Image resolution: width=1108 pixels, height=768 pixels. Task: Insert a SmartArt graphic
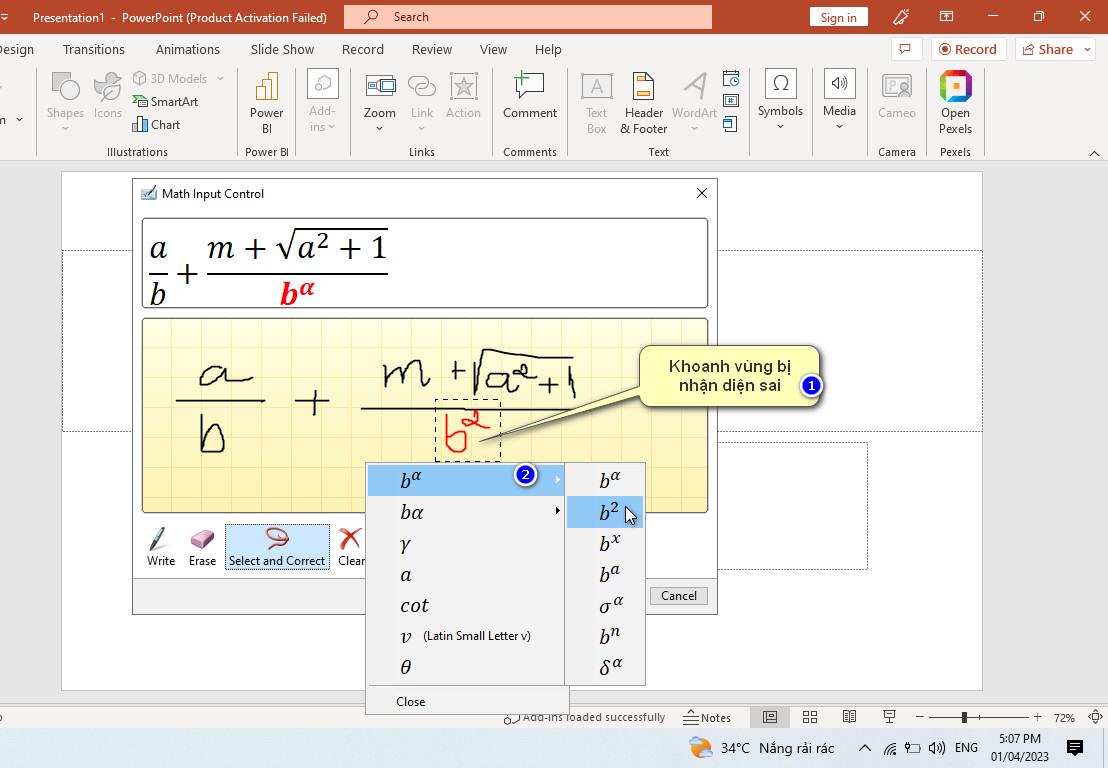pos(166,102)
